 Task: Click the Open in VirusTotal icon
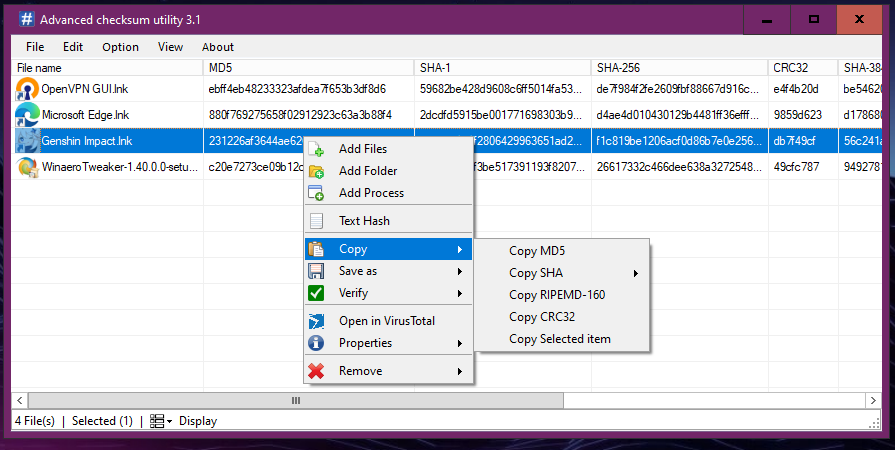pyautogui.click(x=317, y=321)
